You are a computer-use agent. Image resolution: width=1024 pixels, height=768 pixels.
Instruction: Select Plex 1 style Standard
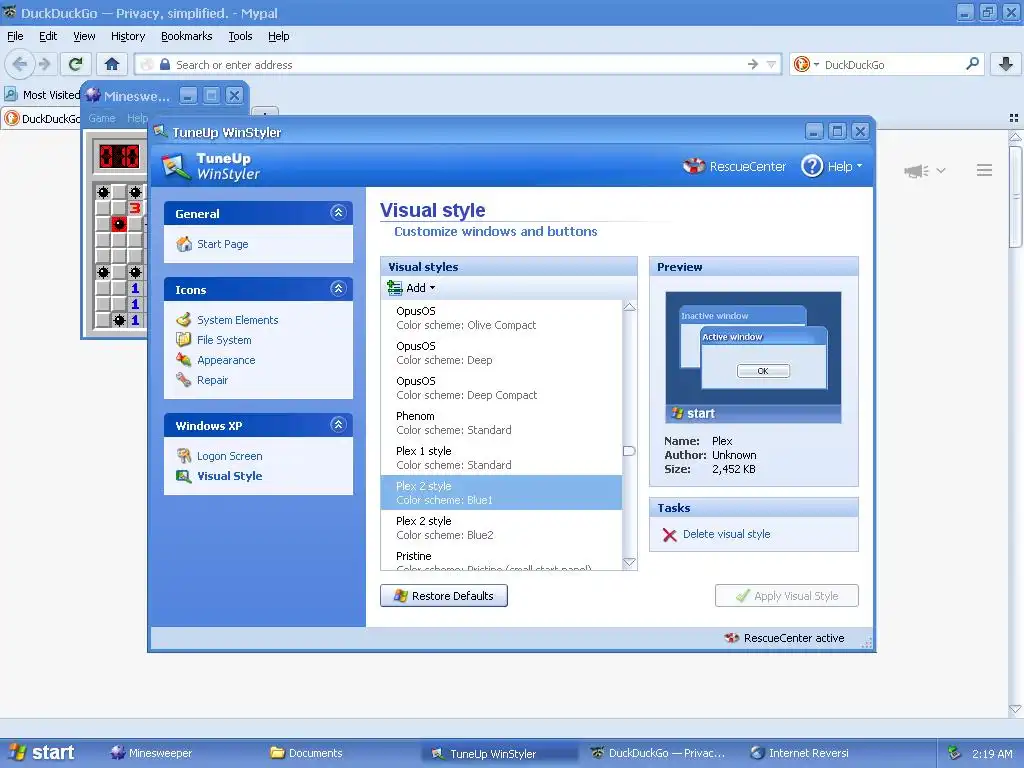502,458
